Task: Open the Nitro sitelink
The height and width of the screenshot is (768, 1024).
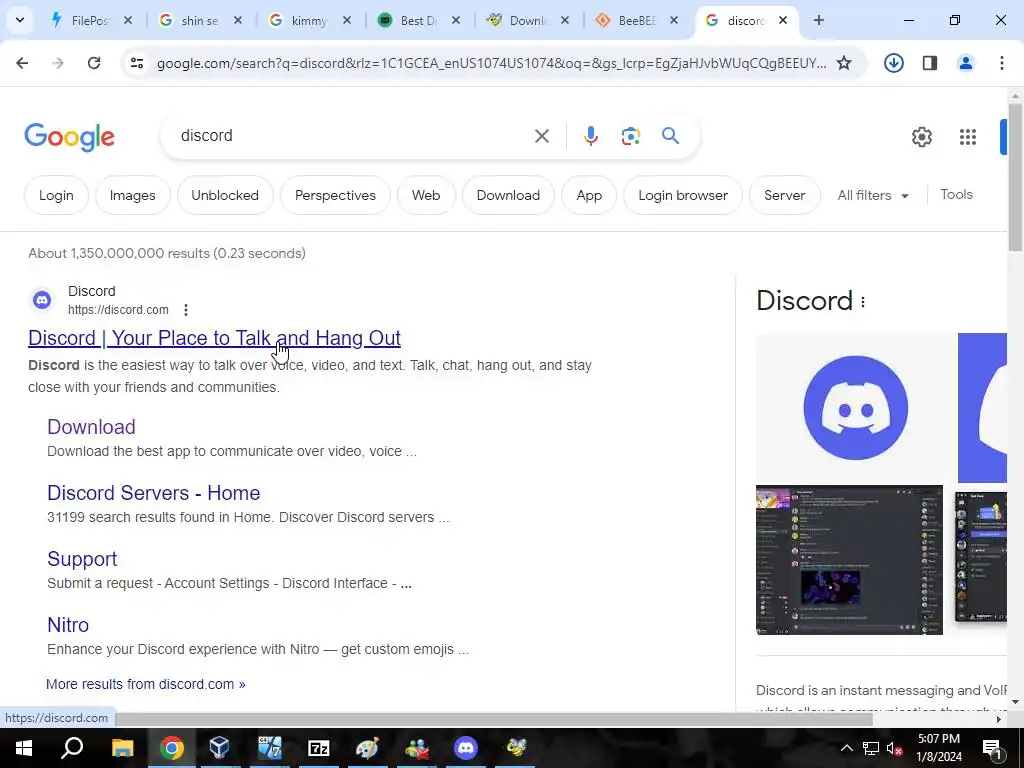Action: (68, 625)
